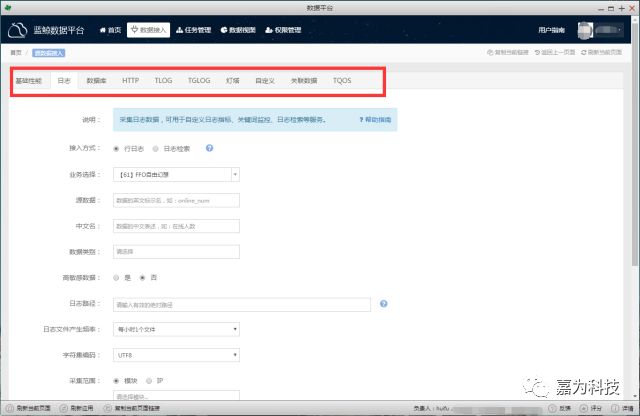Switch to the 关联数据 tab

pyautogui.click(x=304, y=81)
